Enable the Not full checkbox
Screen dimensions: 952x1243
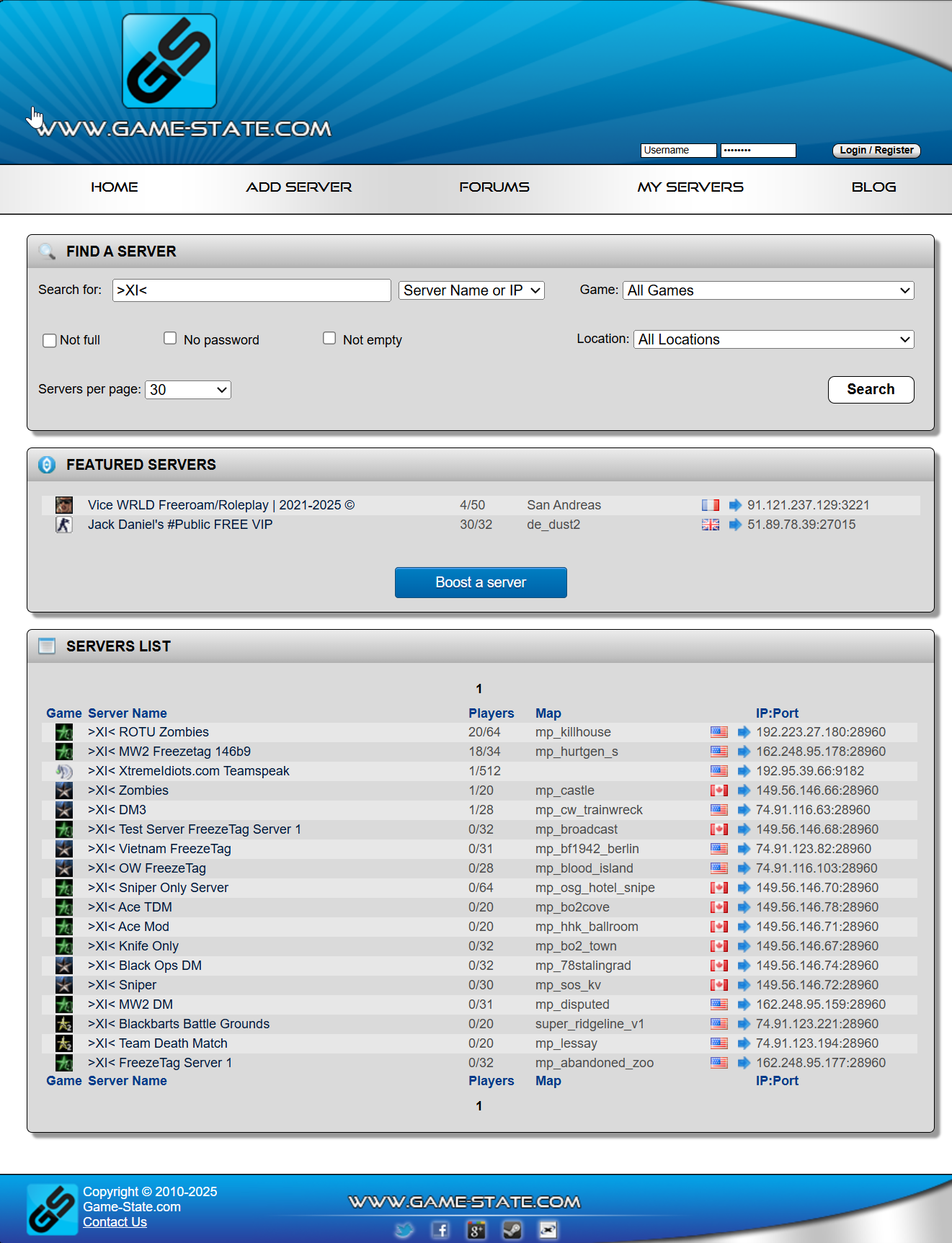point(50,340)
